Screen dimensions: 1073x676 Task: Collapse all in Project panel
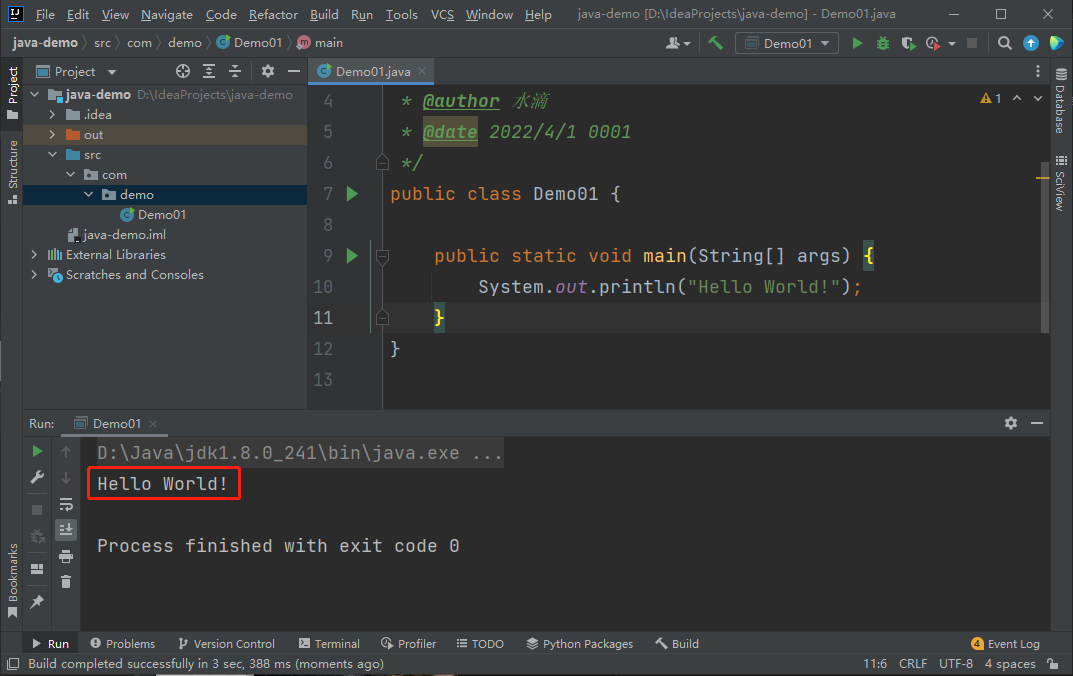coord(235,71)
